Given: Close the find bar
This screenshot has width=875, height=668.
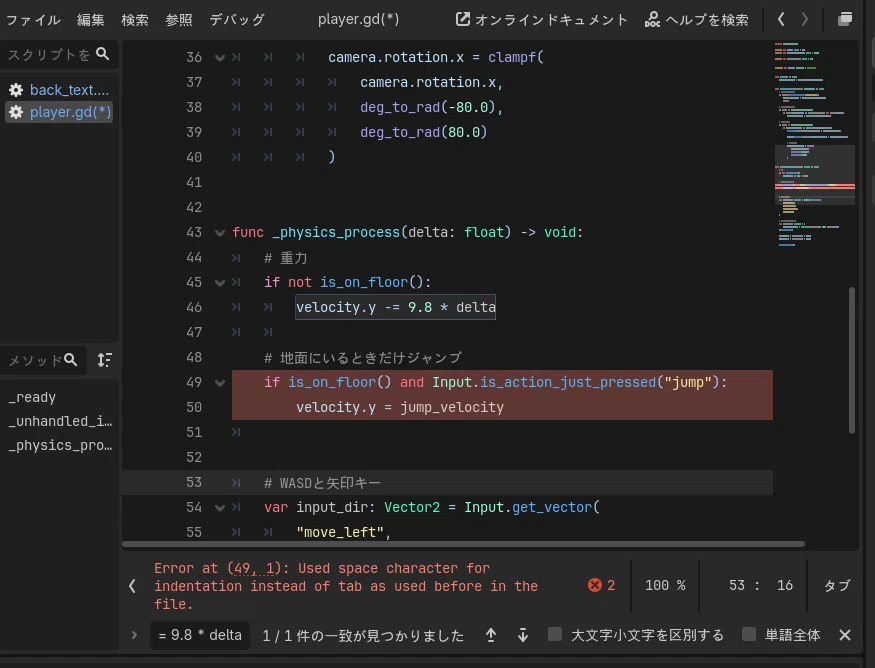Looking at the screenshot, I should point(845,635).
